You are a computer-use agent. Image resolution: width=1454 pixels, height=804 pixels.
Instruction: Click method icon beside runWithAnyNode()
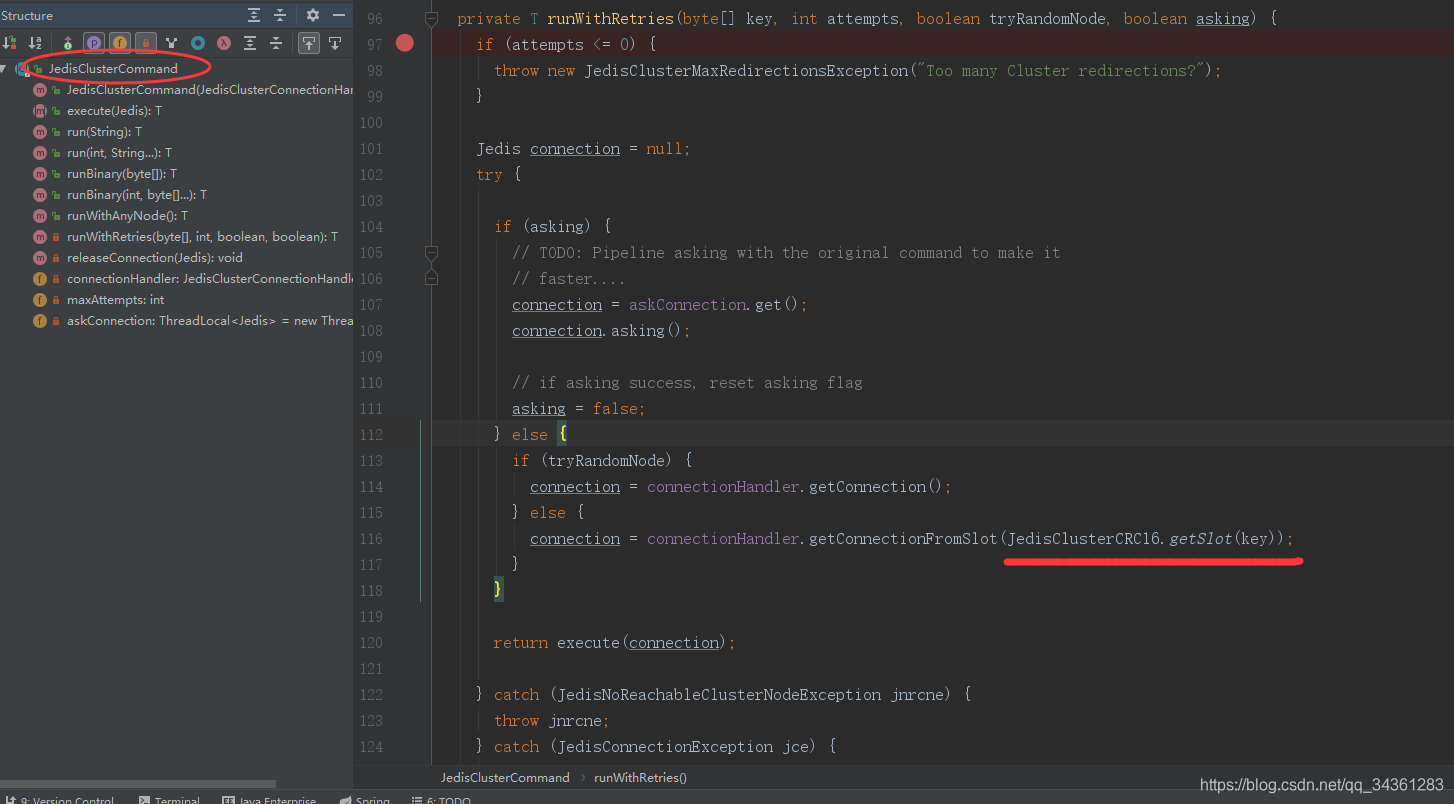(x=40, y=216)
